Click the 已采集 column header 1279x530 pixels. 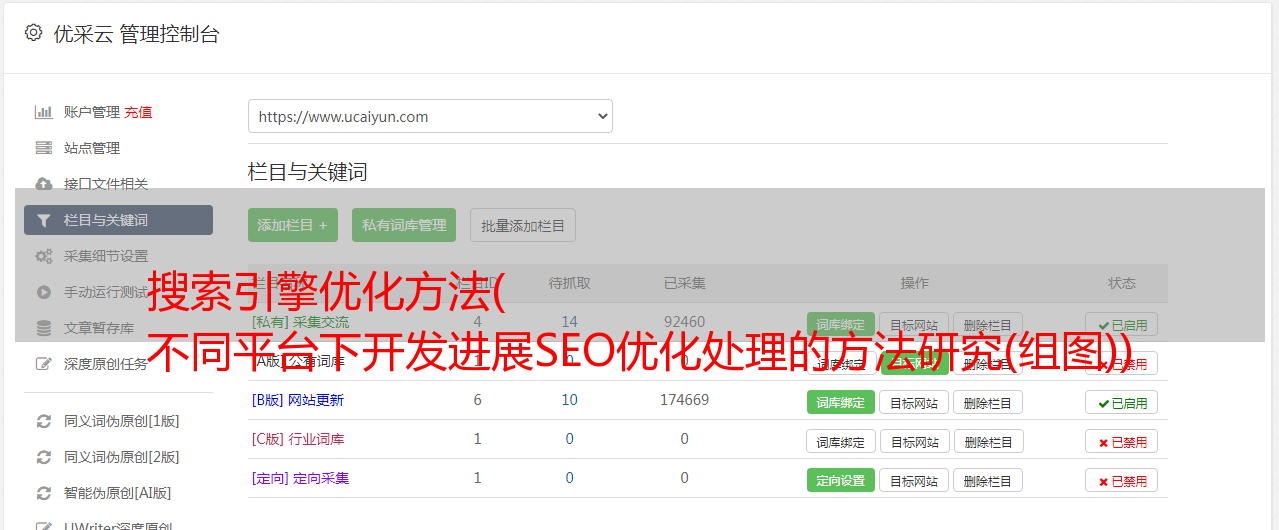tap(684, 283)
